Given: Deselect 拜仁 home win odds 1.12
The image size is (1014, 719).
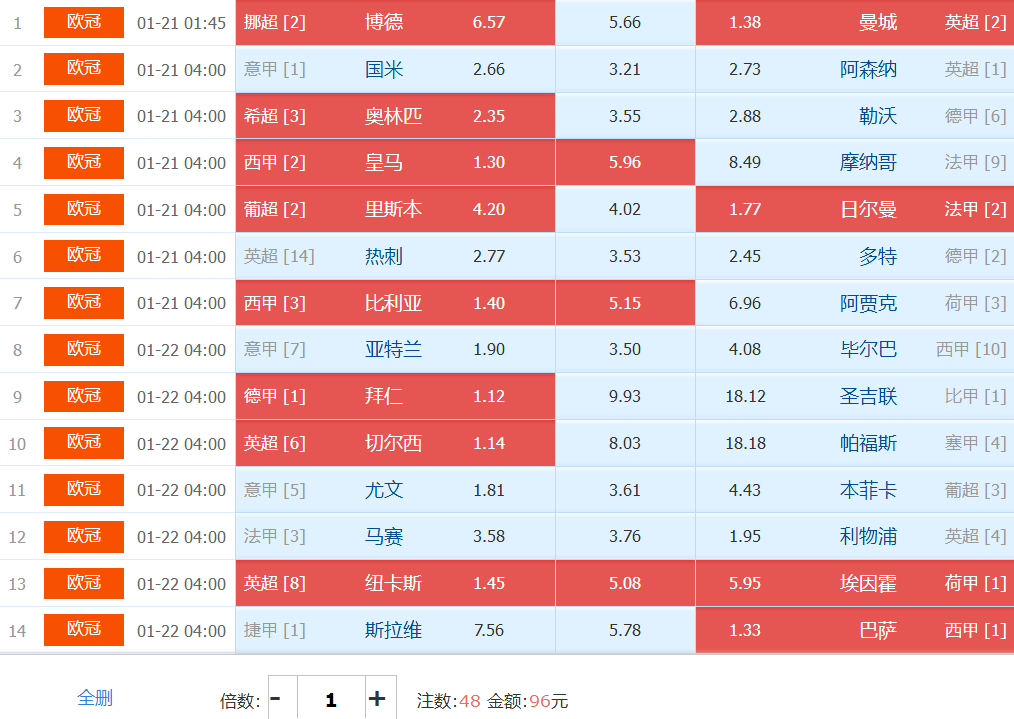Looking at the screenshot, I should point(395,397).
